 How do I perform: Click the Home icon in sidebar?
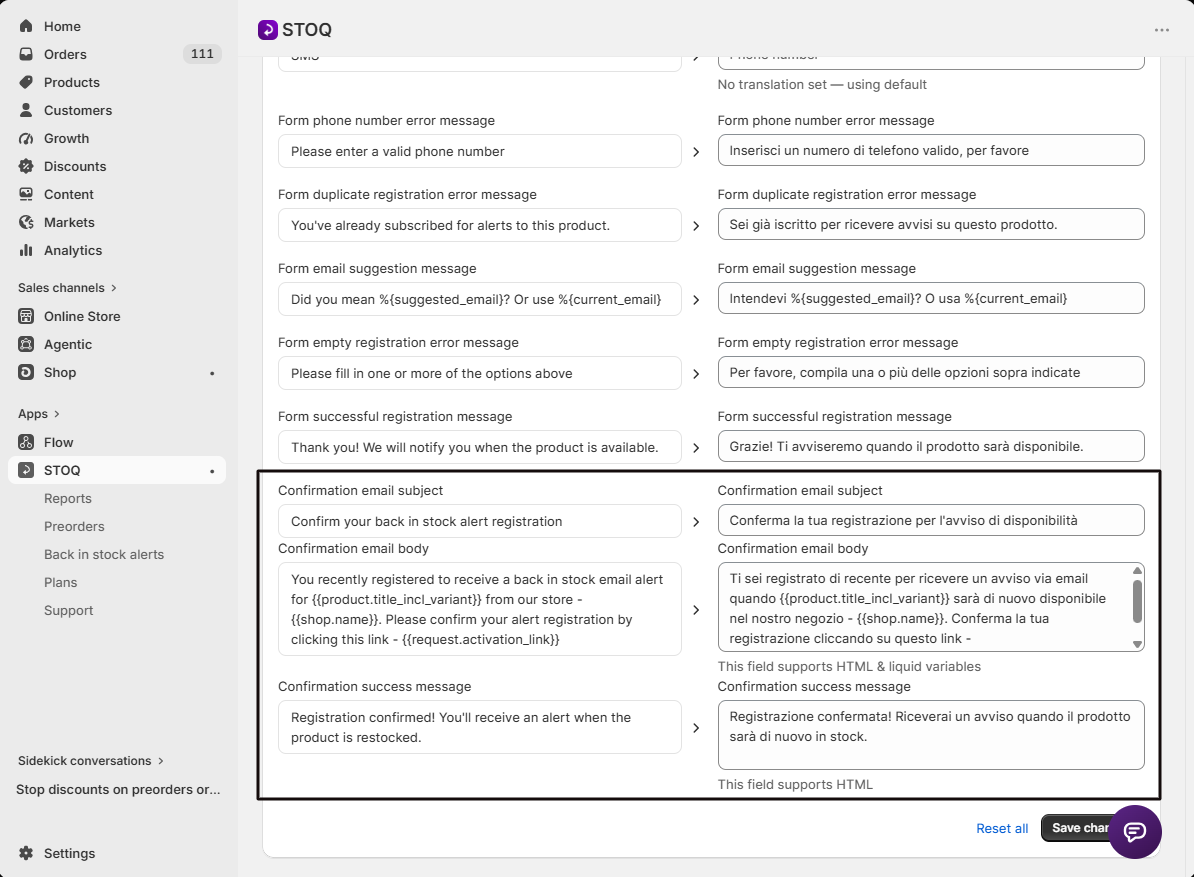point(26,26)
